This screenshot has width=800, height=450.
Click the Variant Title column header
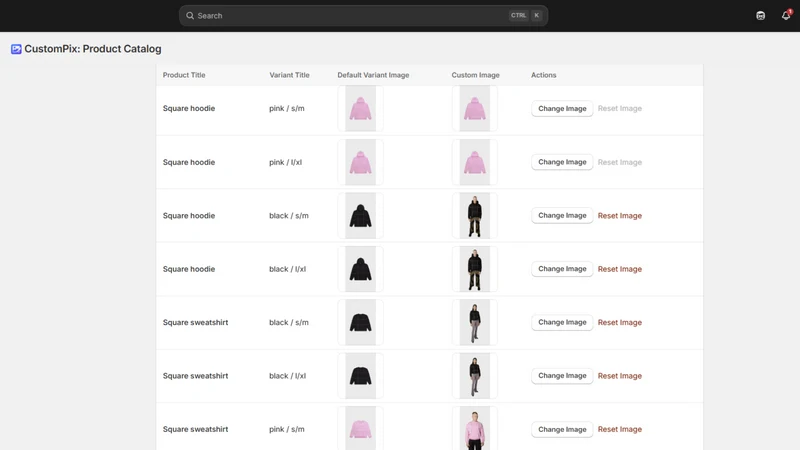tap(289, 75)
